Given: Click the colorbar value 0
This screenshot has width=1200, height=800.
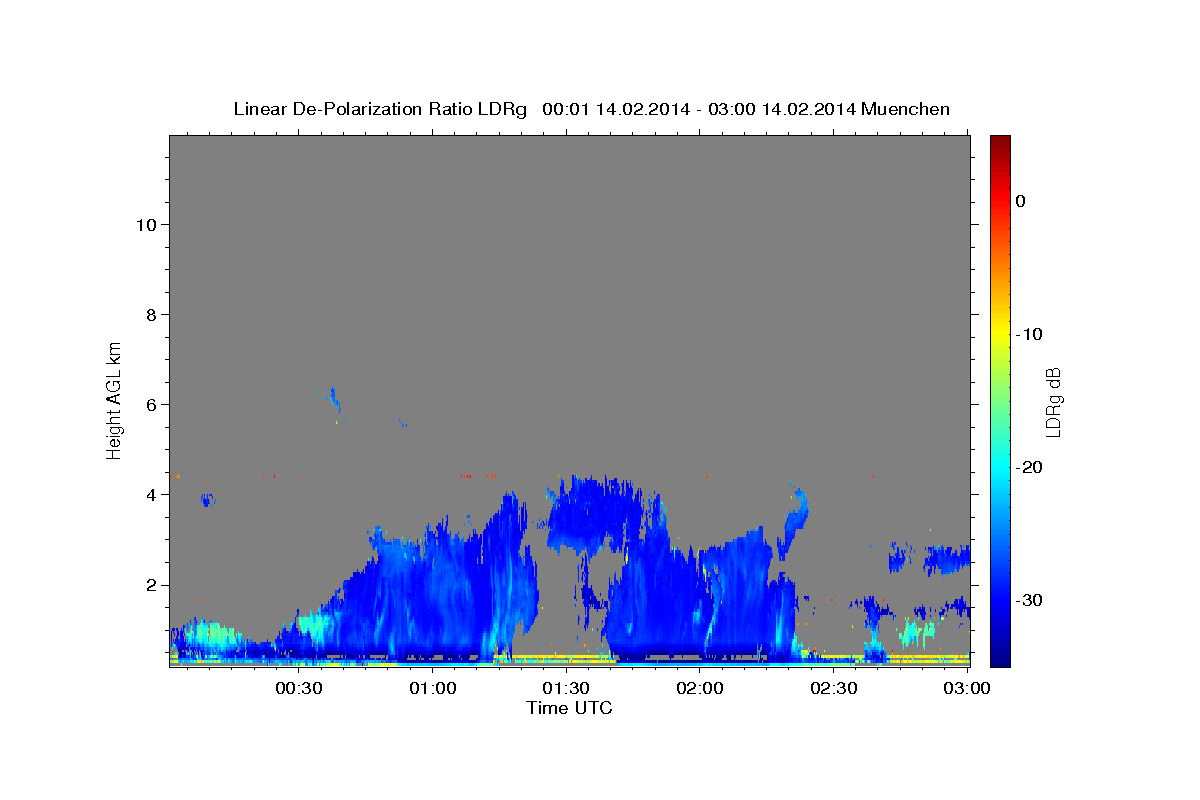Looking at the screenshot, I should [1021, 201].
